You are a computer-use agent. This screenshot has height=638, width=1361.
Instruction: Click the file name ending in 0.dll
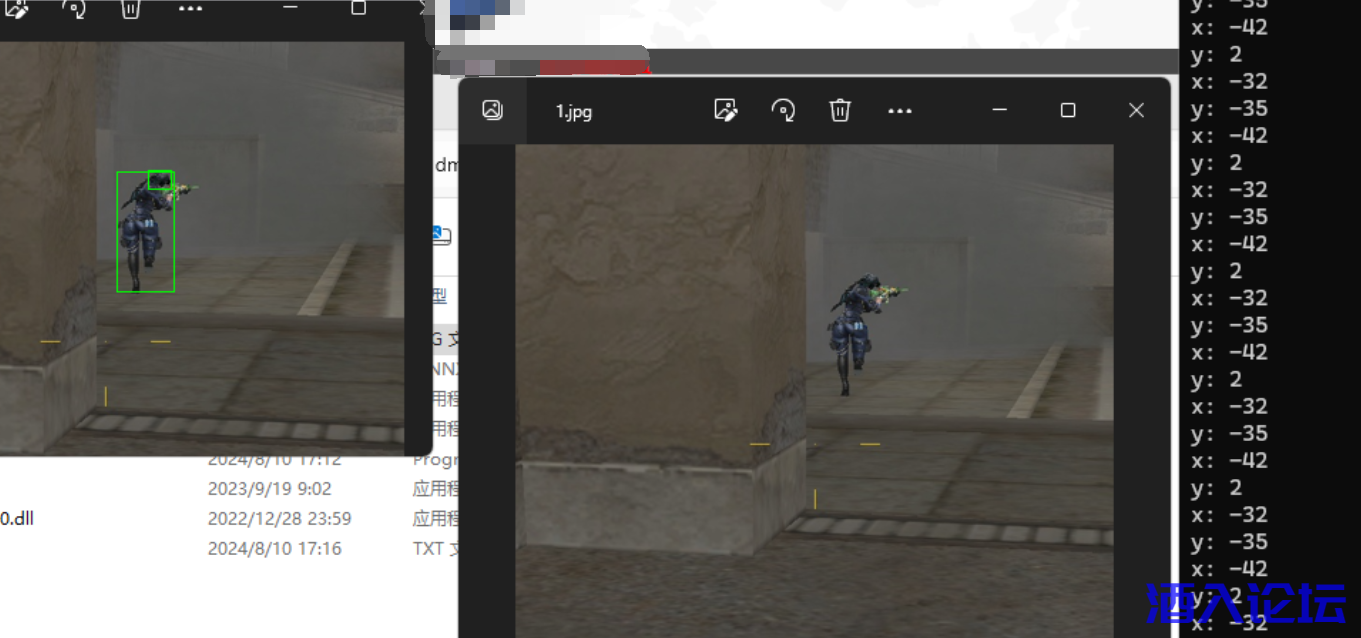point(17,518)
